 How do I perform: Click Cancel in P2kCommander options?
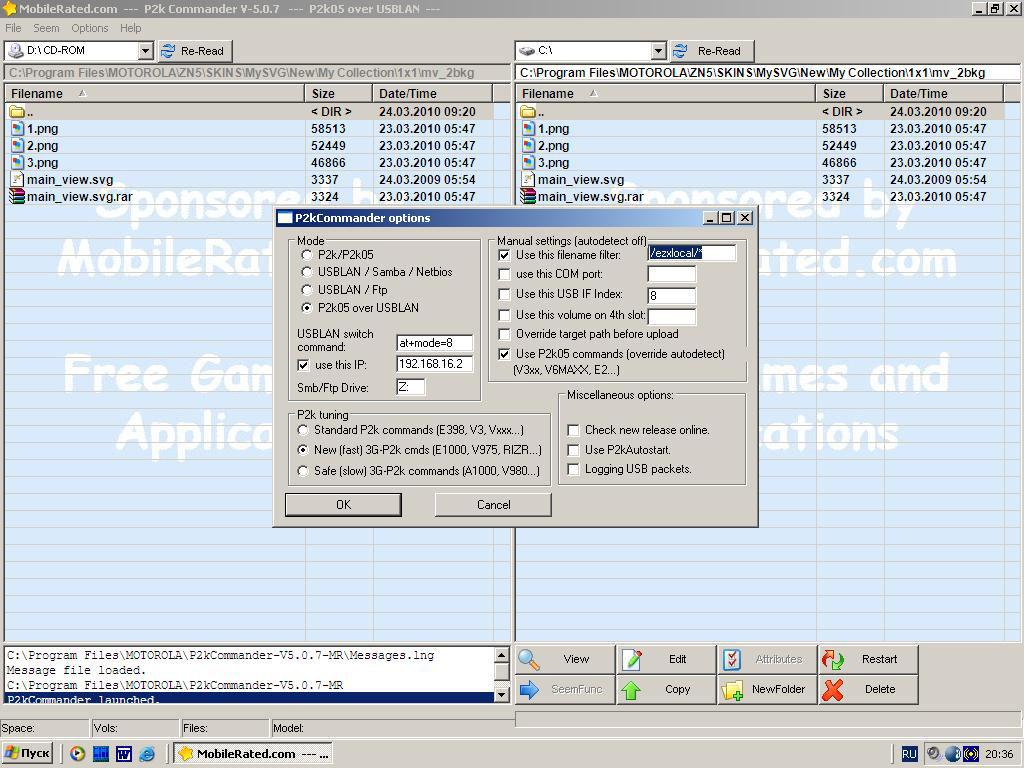(493, 505)
